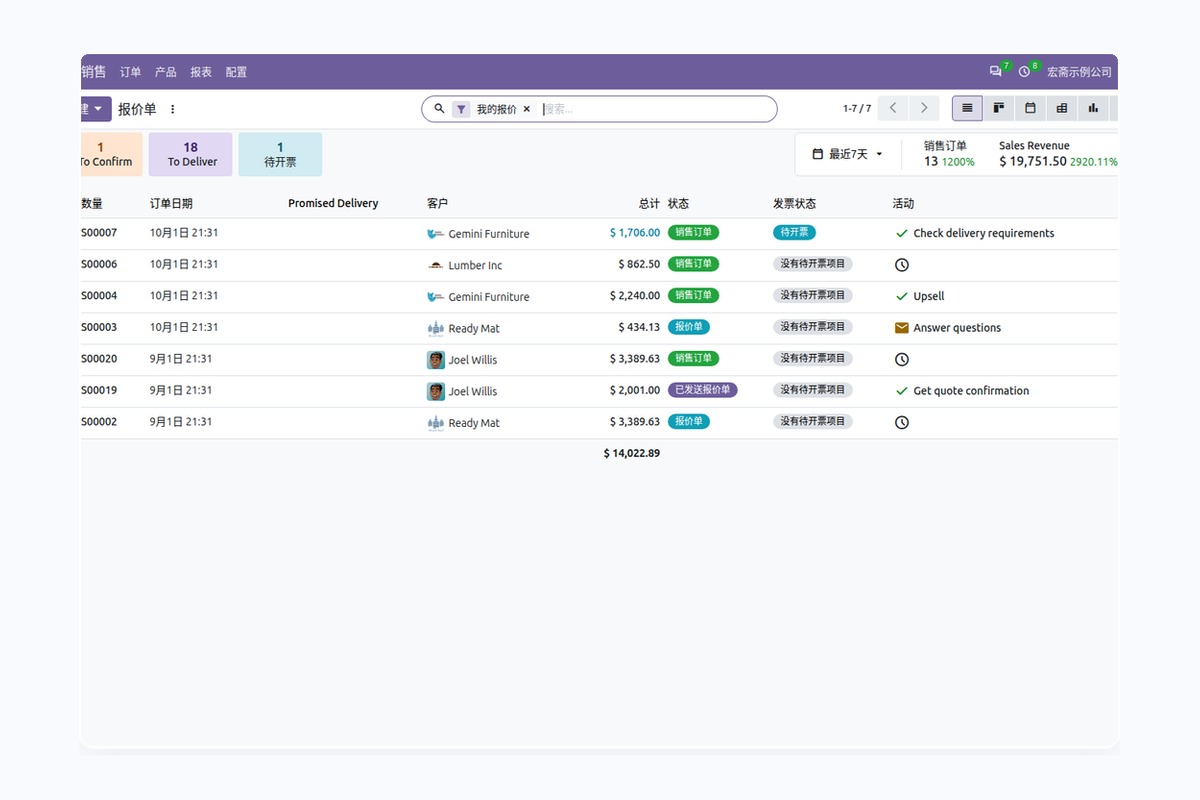This screenshot has width=1200, height=800.
Task: Click the 待开票 invoice status badge for S00007
Action: [794, 232]
